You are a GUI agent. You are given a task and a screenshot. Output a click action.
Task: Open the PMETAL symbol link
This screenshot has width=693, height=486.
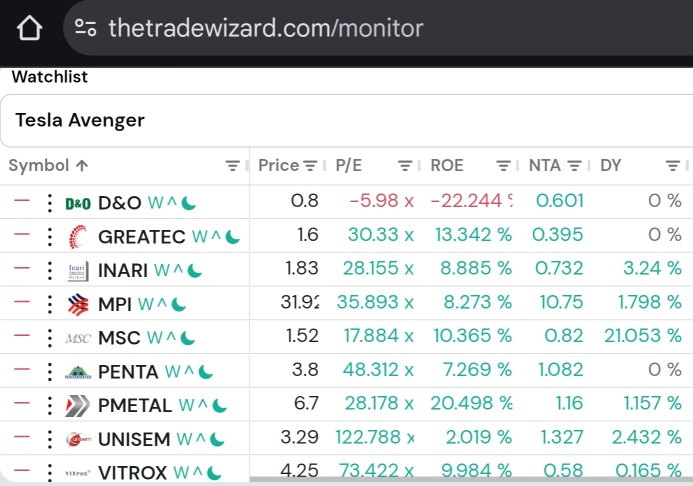(x=135, y=405)
